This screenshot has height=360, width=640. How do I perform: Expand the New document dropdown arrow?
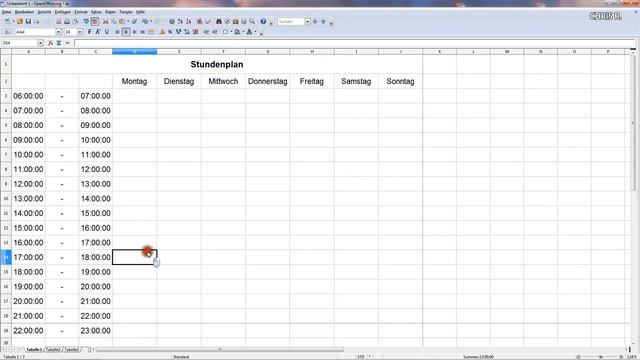pos(13,21)
